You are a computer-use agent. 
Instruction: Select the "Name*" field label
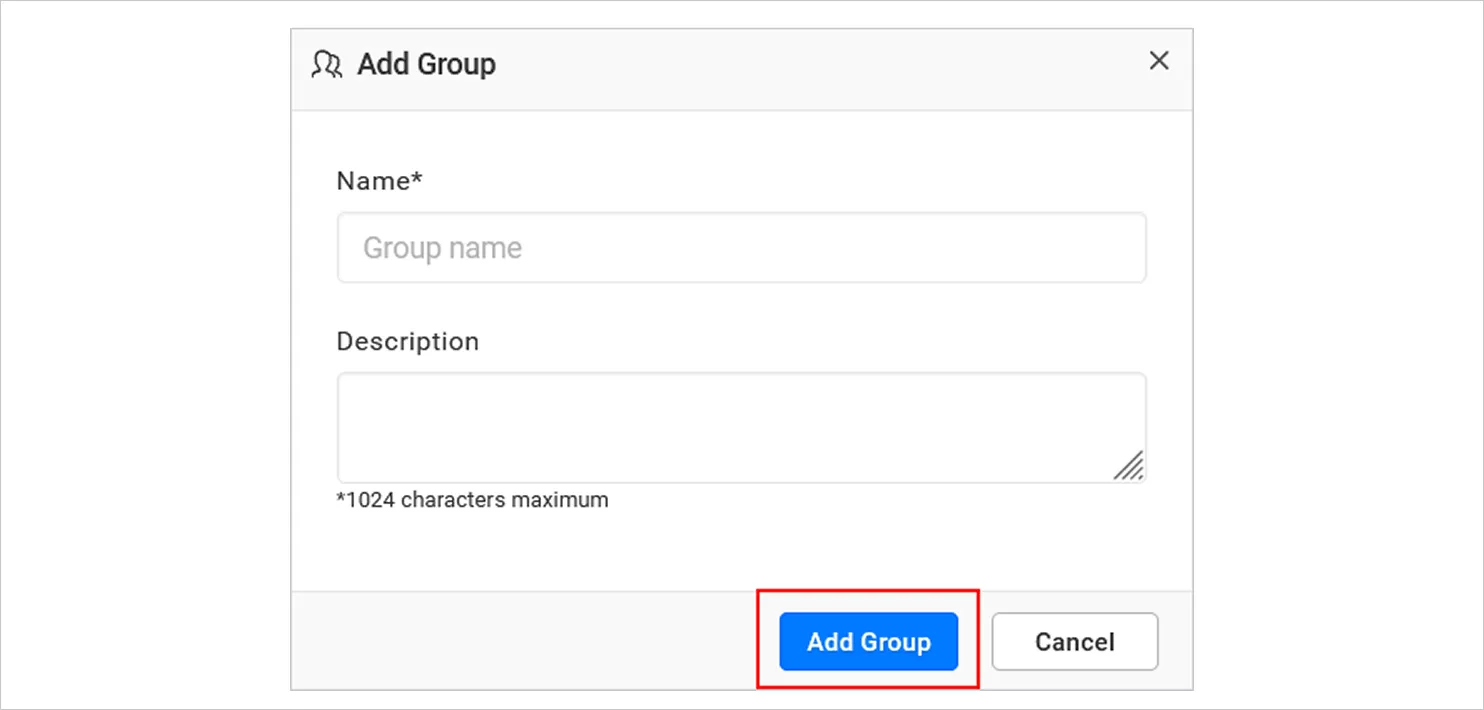[380, 181]
